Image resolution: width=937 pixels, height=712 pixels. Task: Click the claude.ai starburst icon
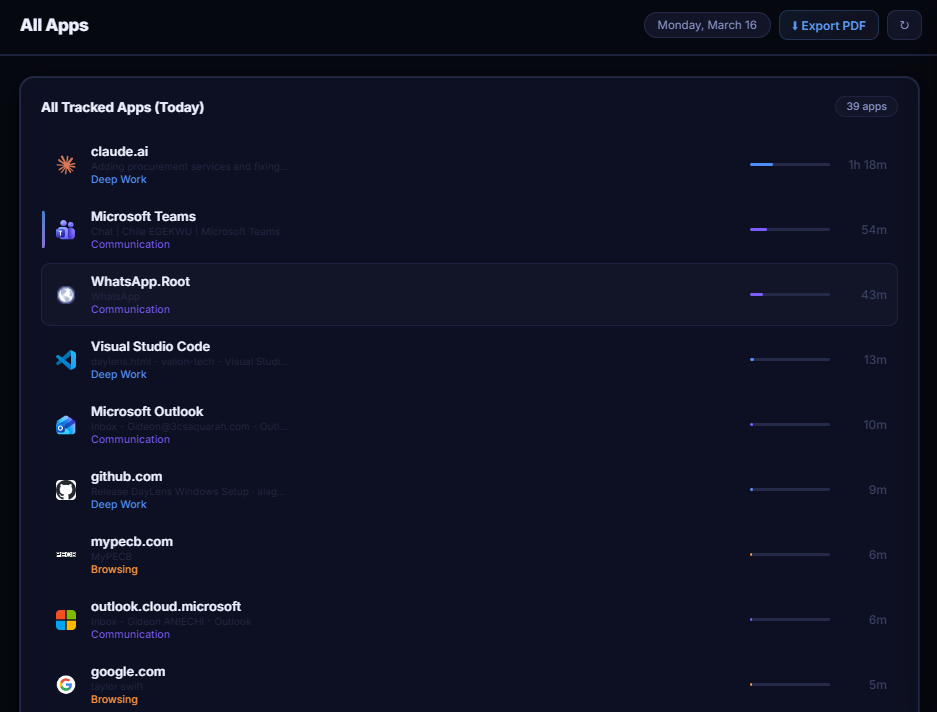[66, 164]
